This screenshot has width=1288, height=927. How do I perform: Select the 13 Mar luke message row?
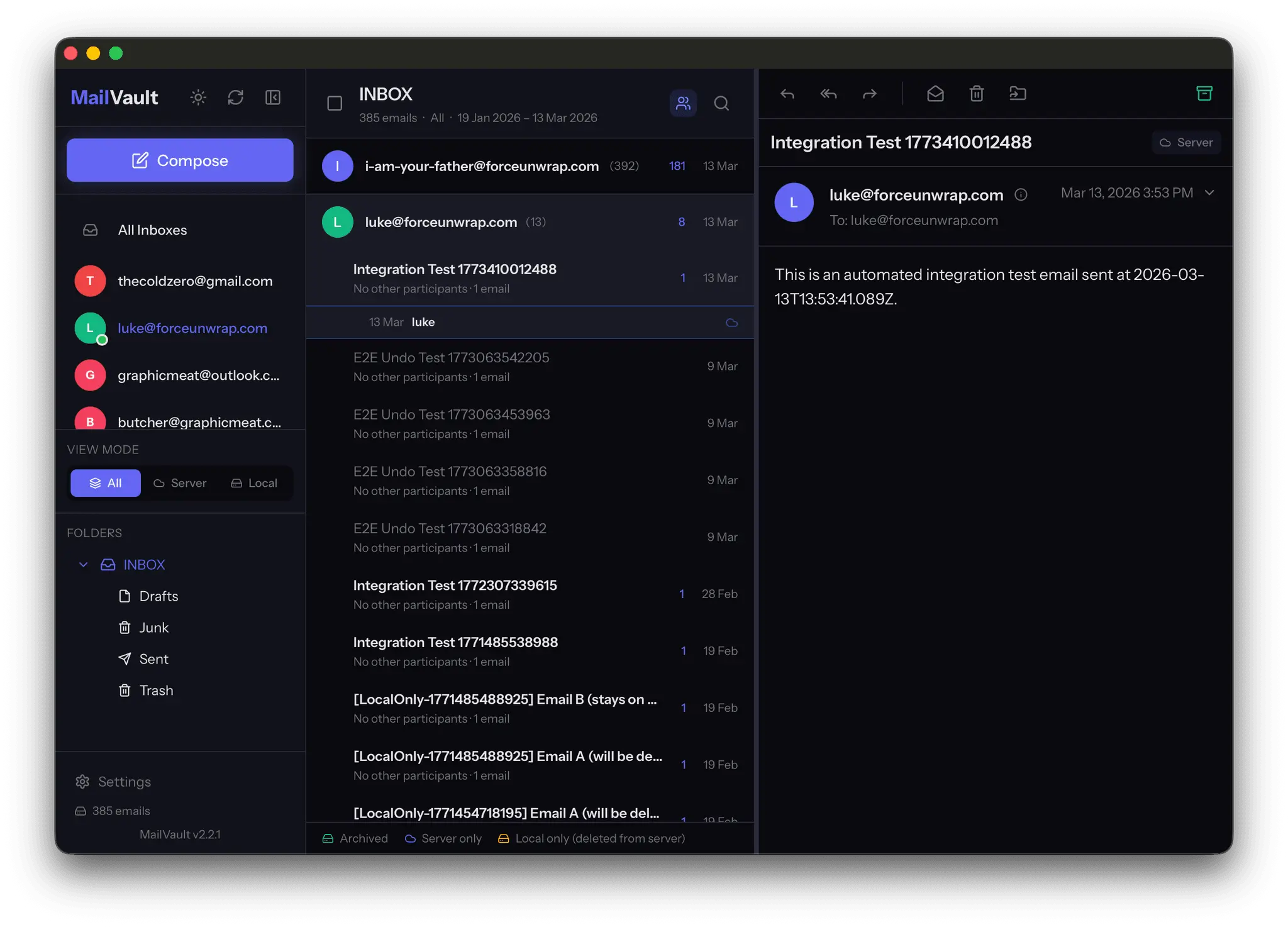(x=530, y=323)
